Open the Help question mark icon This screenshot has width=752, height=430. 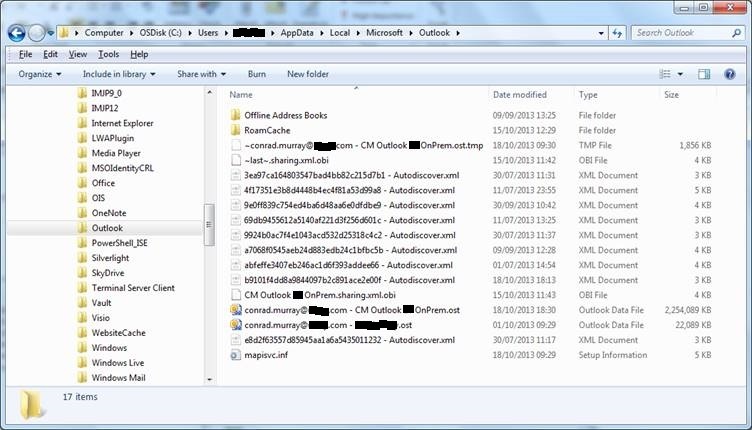(x=729, y=74)
